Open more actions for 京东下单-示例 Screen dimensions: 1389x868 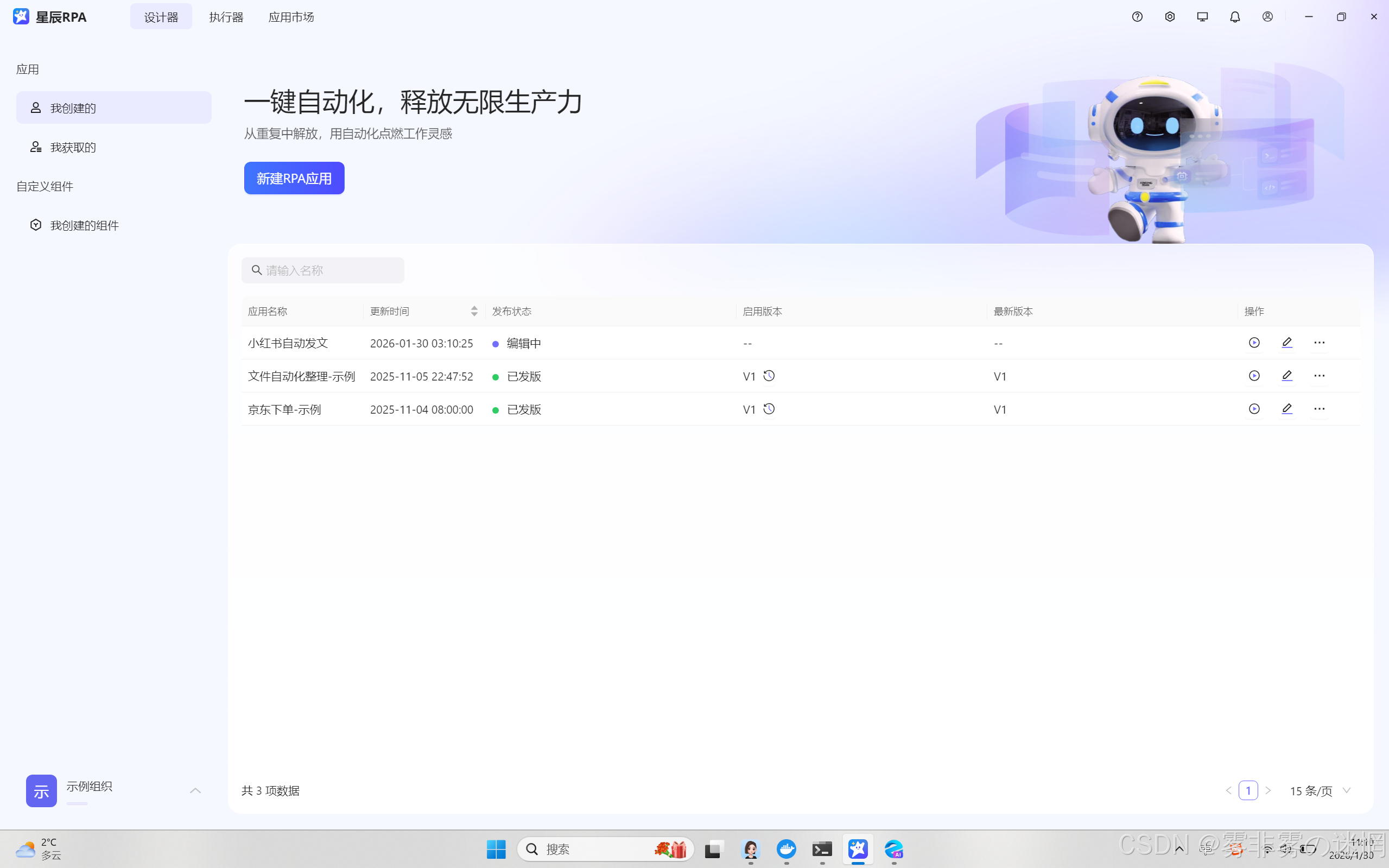(1320, 409)
